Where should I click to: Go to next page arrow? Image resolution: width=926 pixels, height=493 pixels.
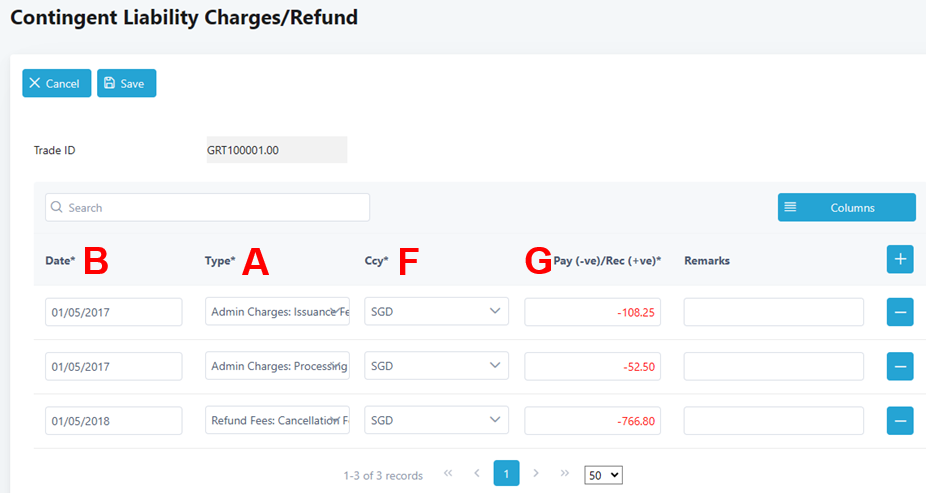tap(536, 473)
